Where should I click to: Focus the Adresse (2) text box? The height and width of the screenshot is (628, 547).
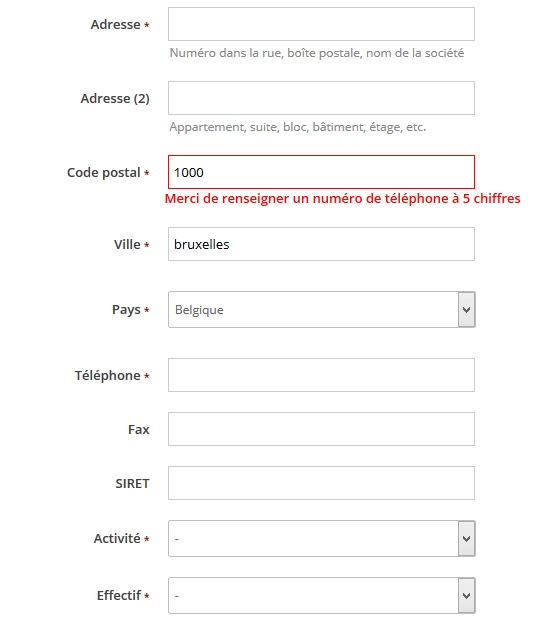(x=321, y=98)
